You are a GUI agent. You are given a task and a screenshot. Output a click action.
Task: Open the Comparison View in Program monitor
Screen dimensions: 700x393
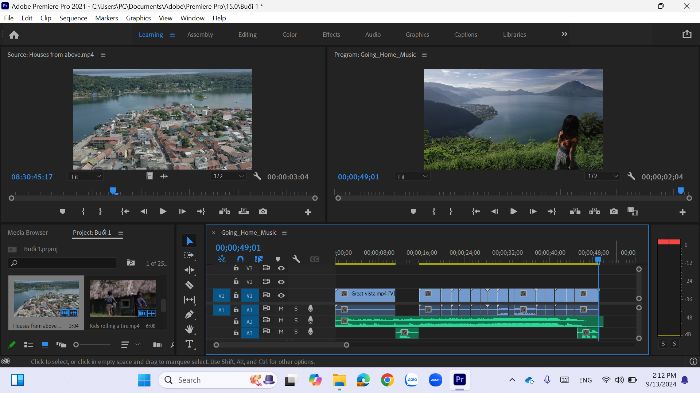coord(633,212)
